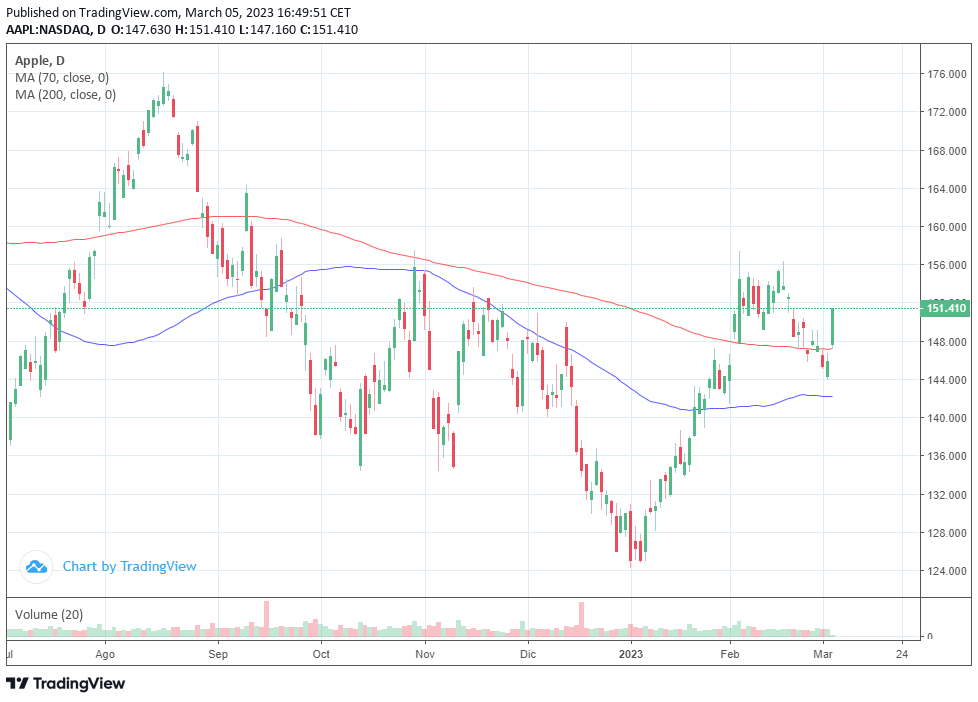Click the AAPL:NASDAQ OHLC header line
The image size is (978, 702).
point(182,29)
